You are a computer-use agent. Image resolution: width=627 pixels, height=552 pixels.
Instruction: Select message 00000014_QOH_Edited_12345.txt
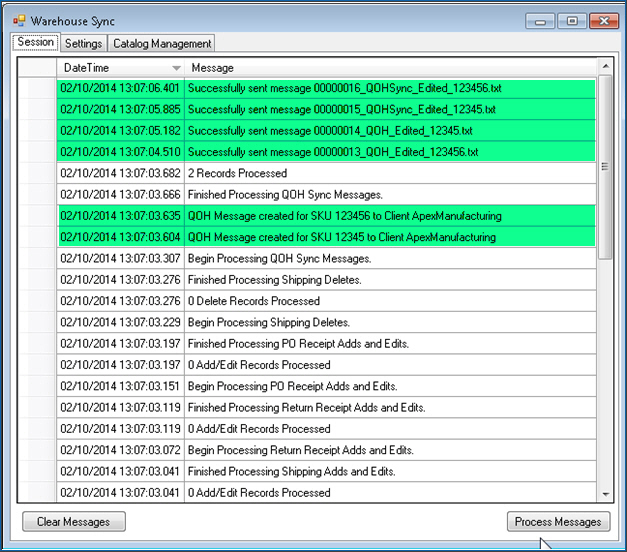(390, 131)
